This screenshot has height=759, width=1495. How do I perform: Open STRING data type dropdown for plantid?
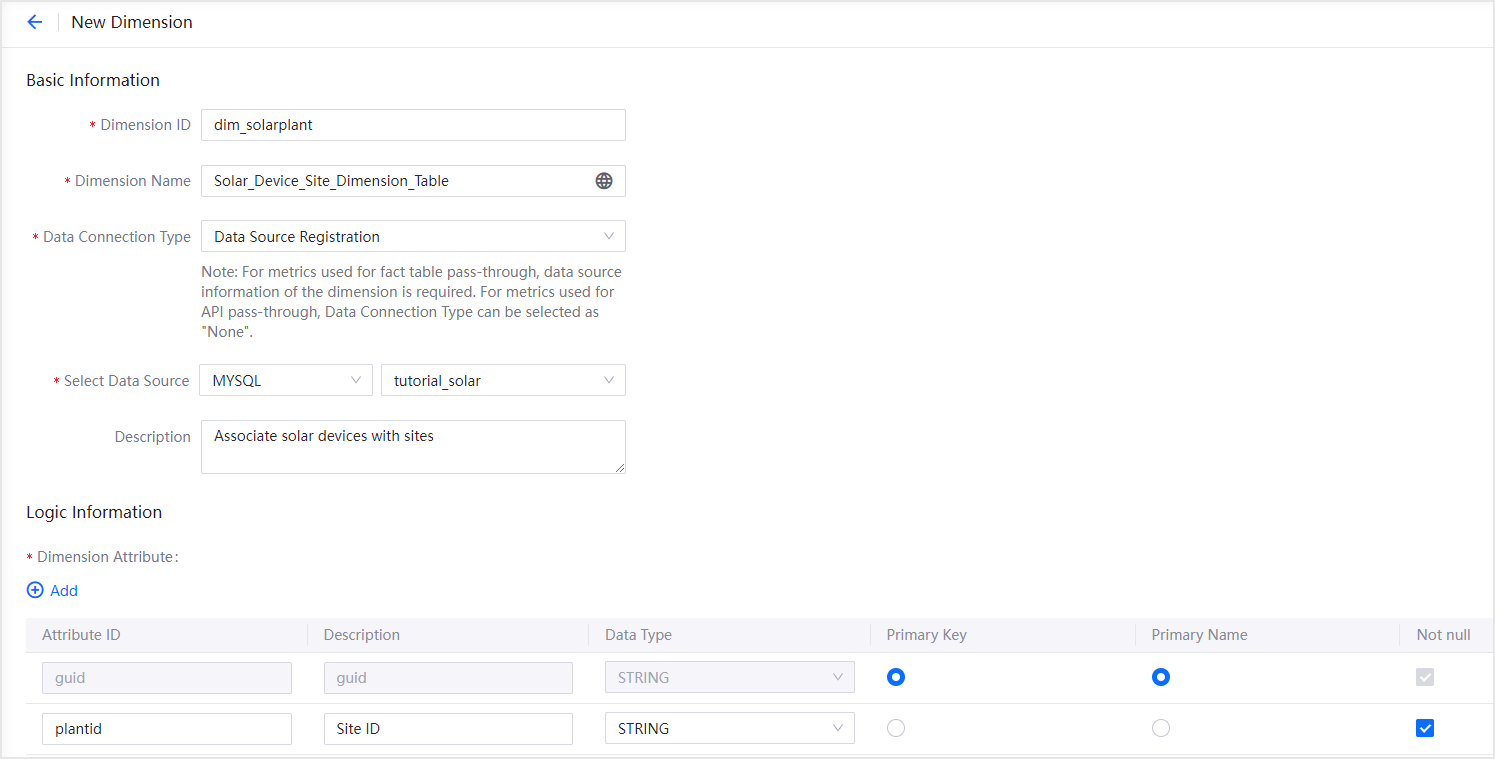click(x=730, y=728)
